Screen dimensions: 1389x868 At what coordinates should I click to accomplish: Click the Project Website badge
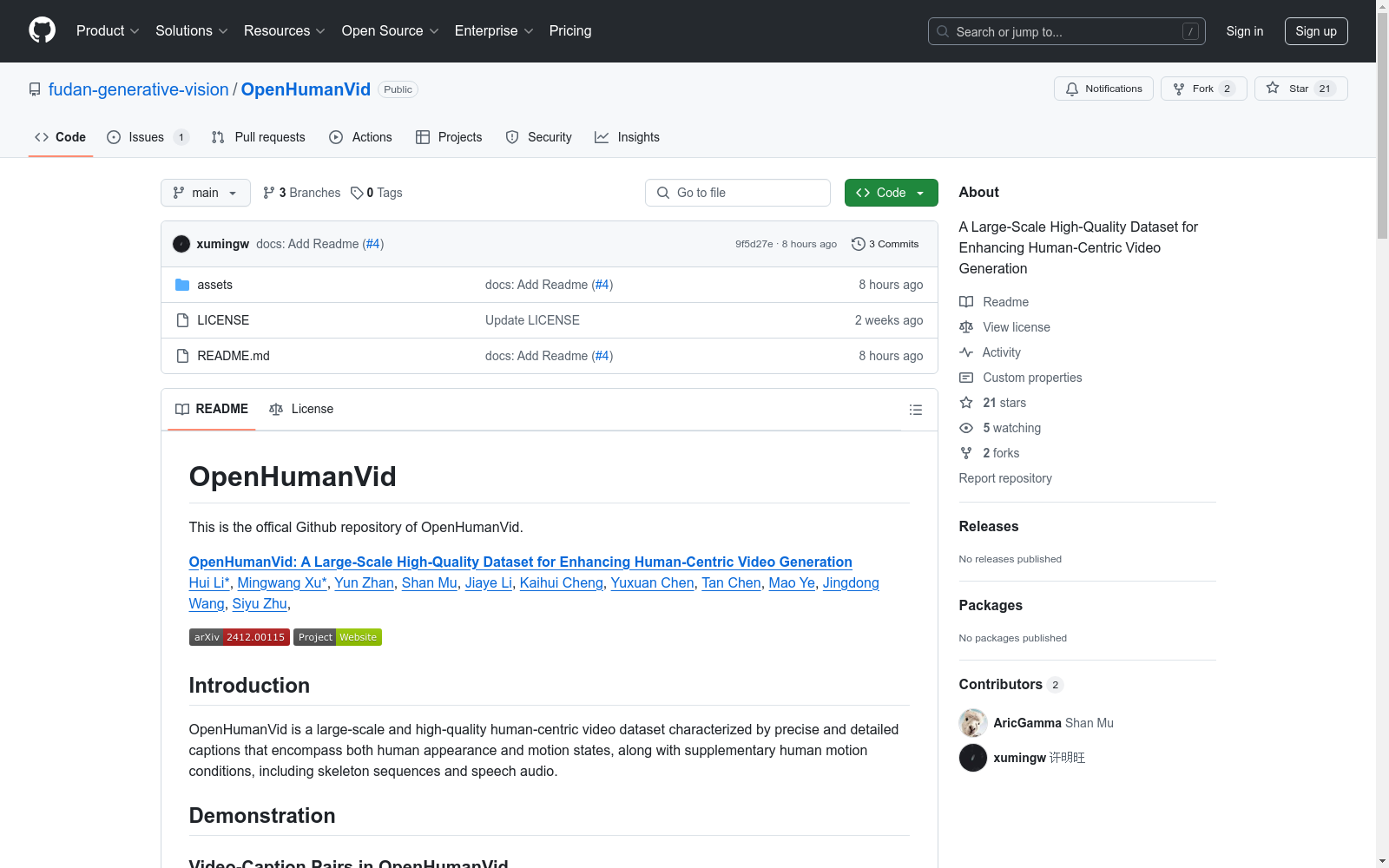[338, 637]
